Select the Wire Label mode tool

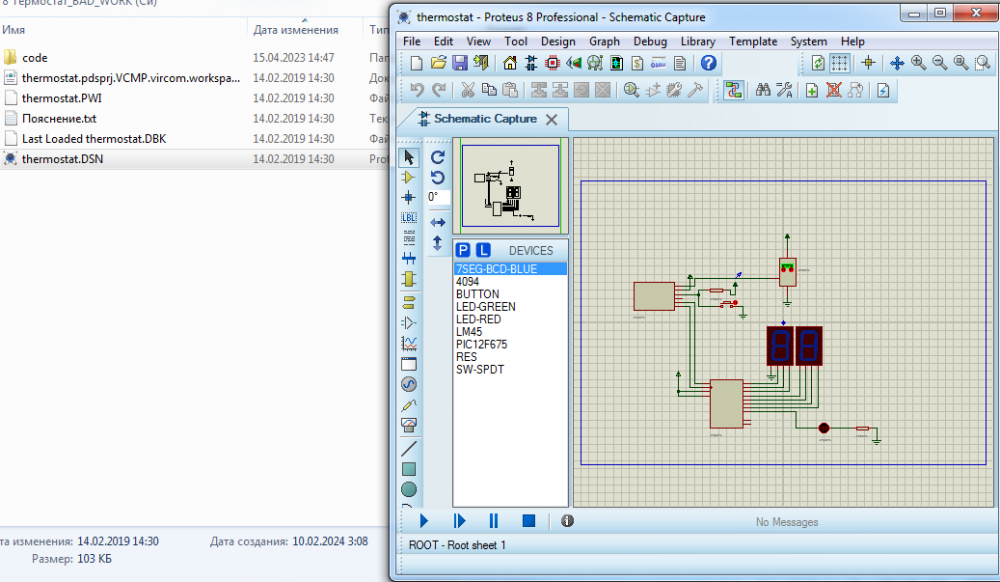(409, 217)
